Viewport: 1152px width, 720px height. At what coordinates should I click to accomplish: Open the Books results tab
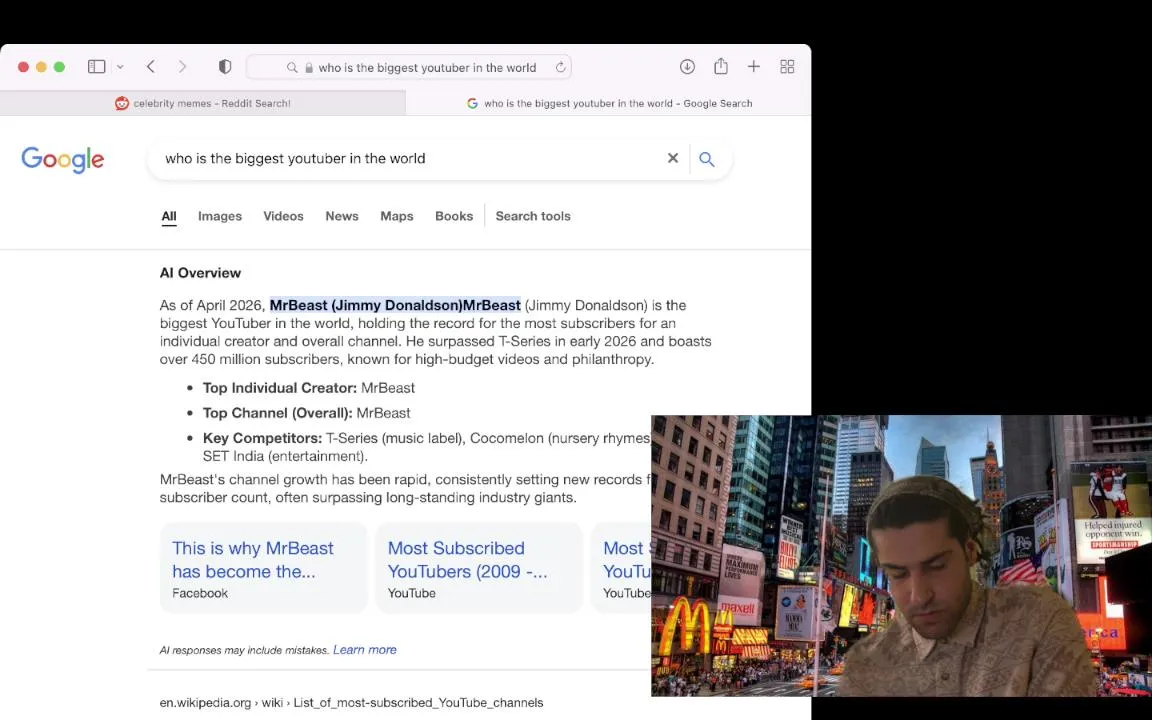[454, 216]
